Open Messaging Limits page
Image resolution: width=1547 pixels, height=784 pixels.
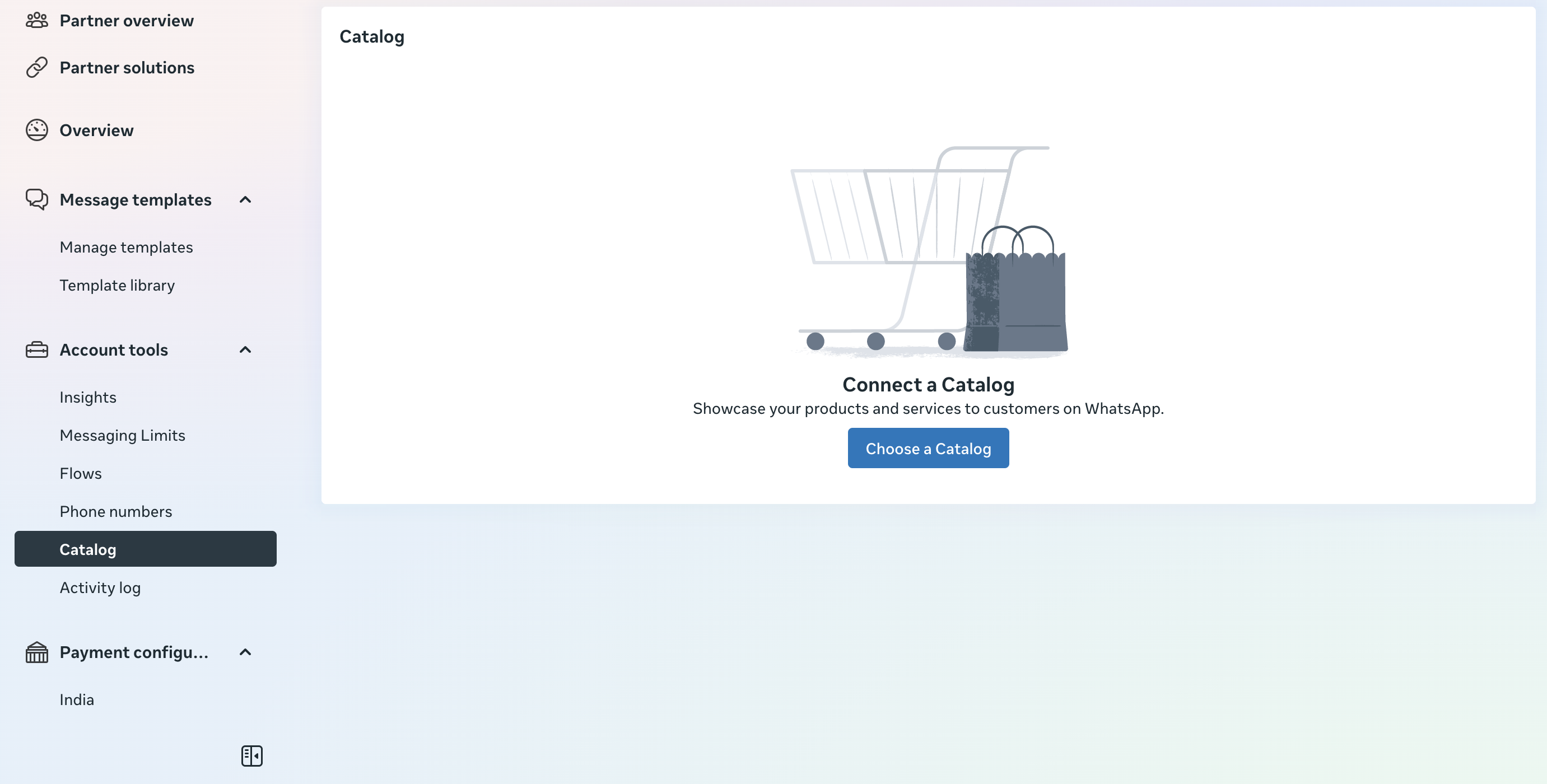coord(123,435)
